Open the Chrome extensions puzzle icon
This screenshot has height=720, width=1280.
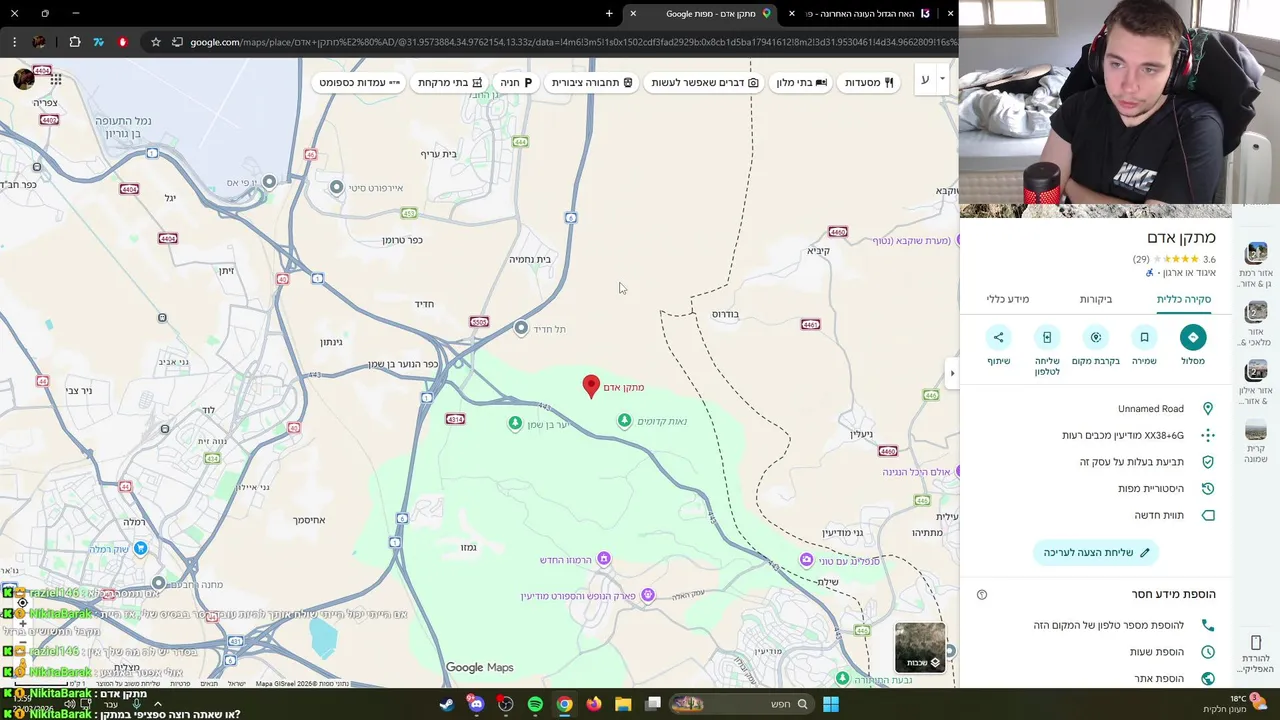click(x=75, y=42)
